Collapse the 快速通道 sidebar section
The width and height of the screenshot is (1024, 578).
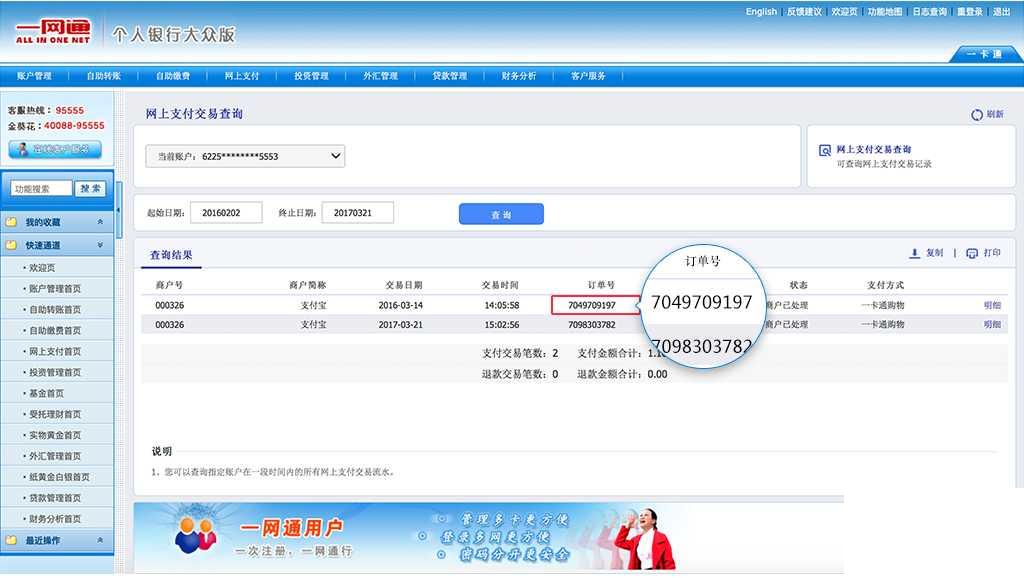tap(99, 245)
